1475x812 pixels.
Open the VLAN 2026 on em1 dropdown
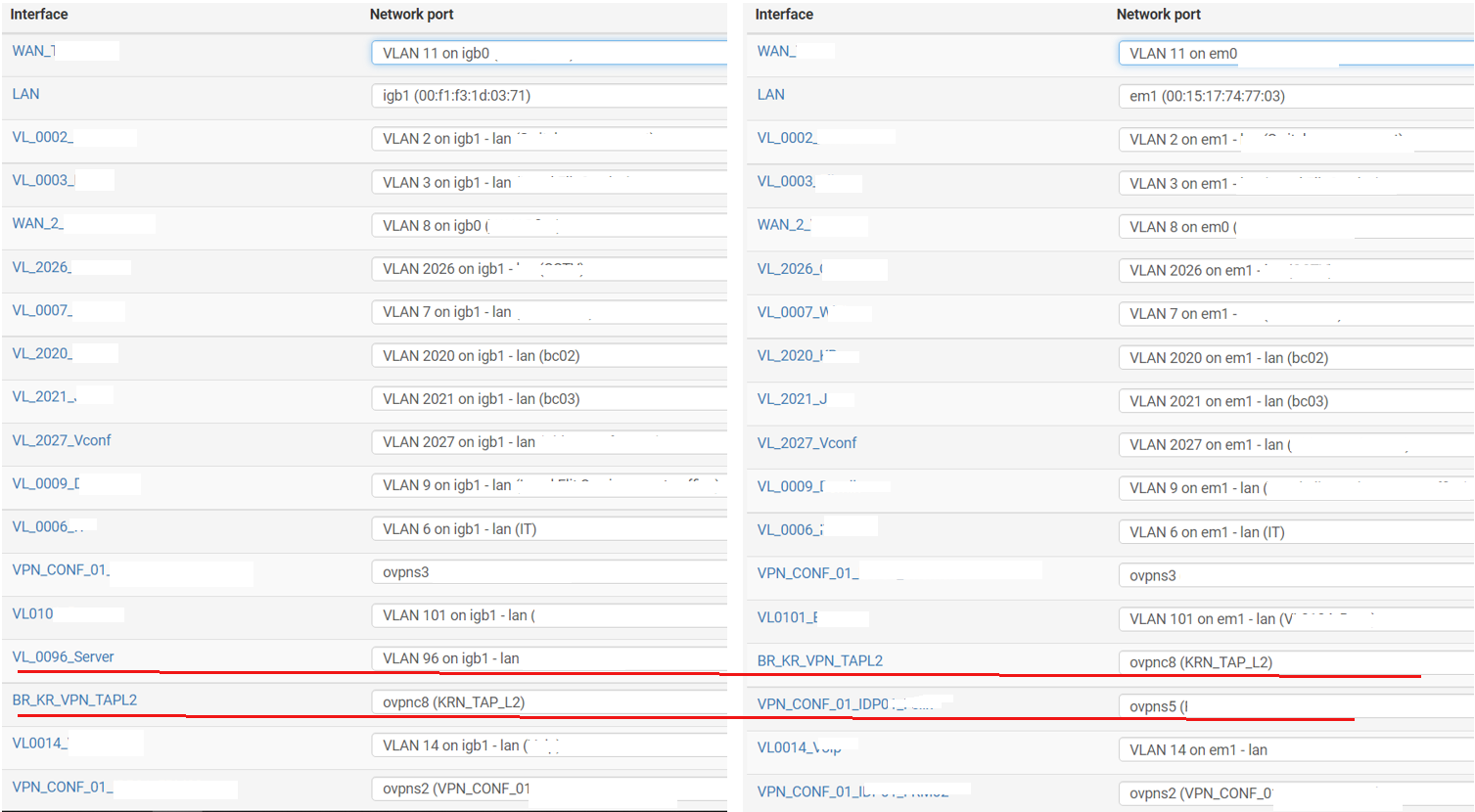(1296, 270)
